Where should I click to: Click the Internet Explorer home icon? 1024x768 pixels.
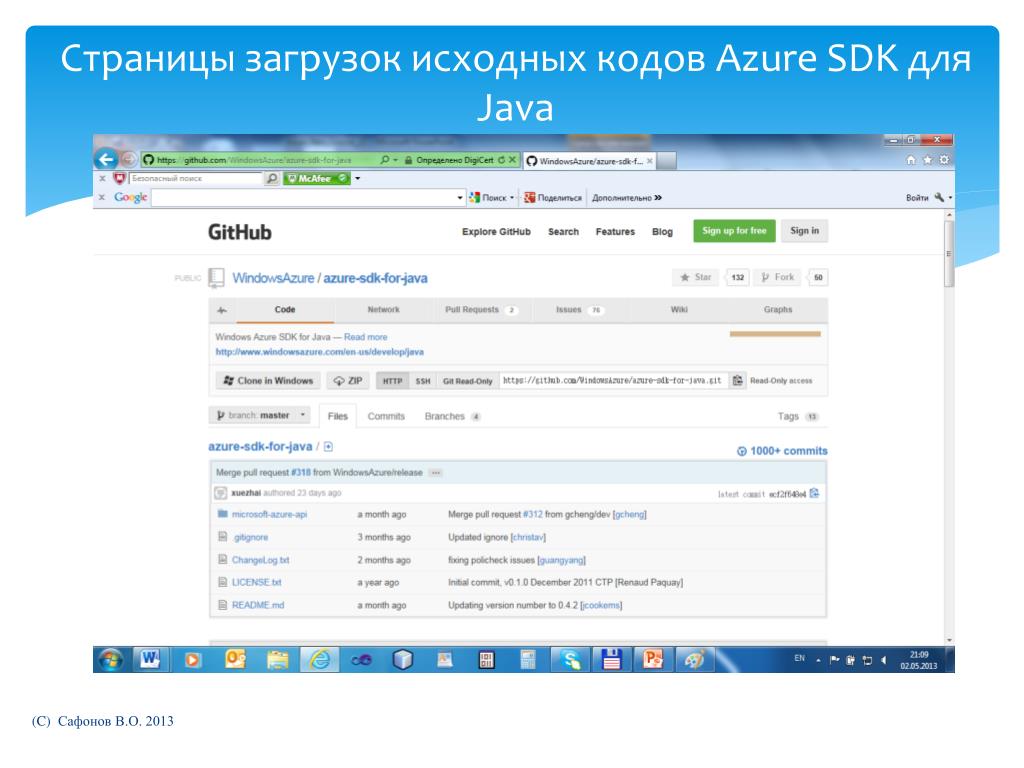click(910, 161)
